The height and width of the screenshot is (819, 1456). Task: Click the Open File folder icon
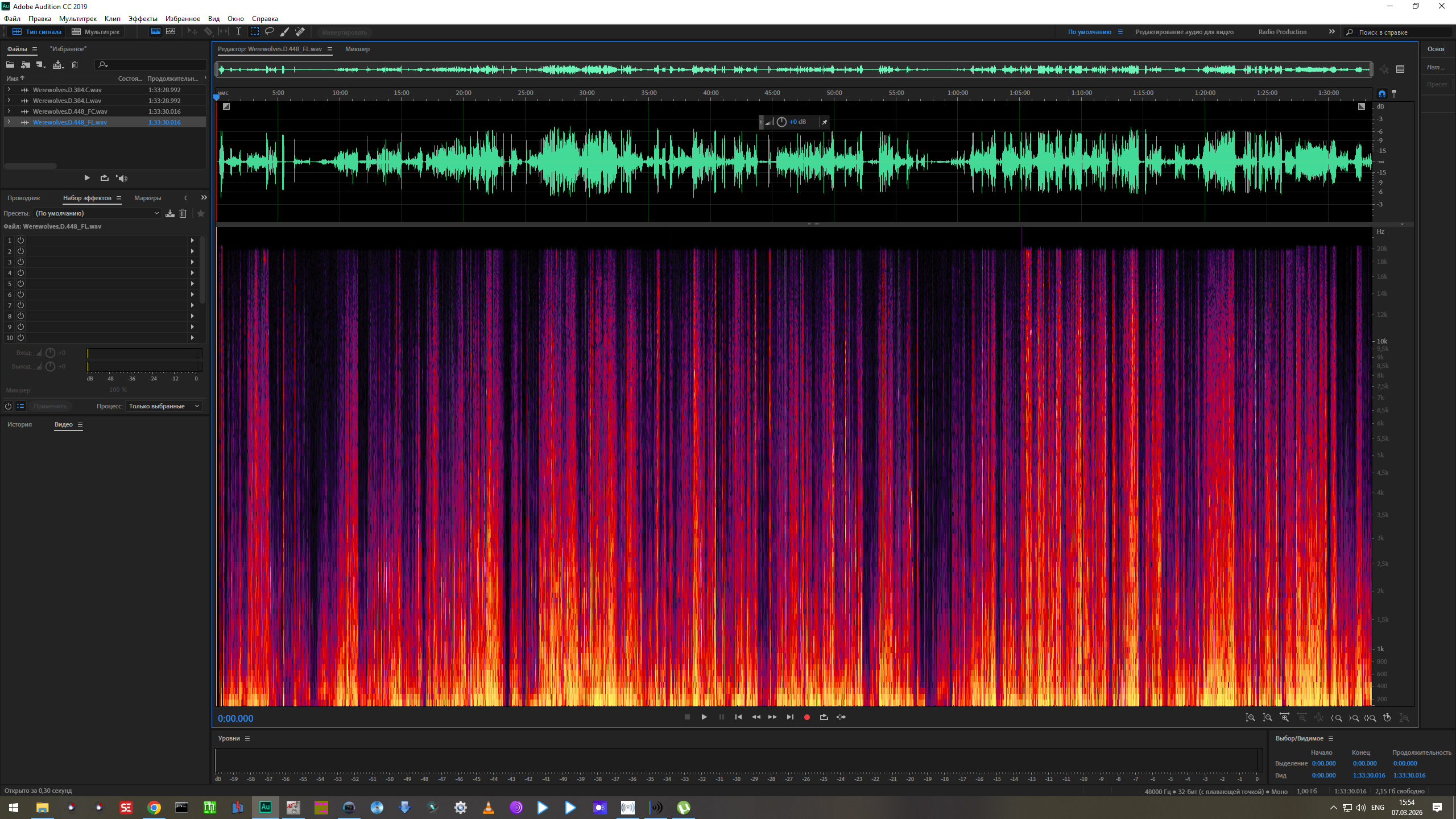[10, 65]
